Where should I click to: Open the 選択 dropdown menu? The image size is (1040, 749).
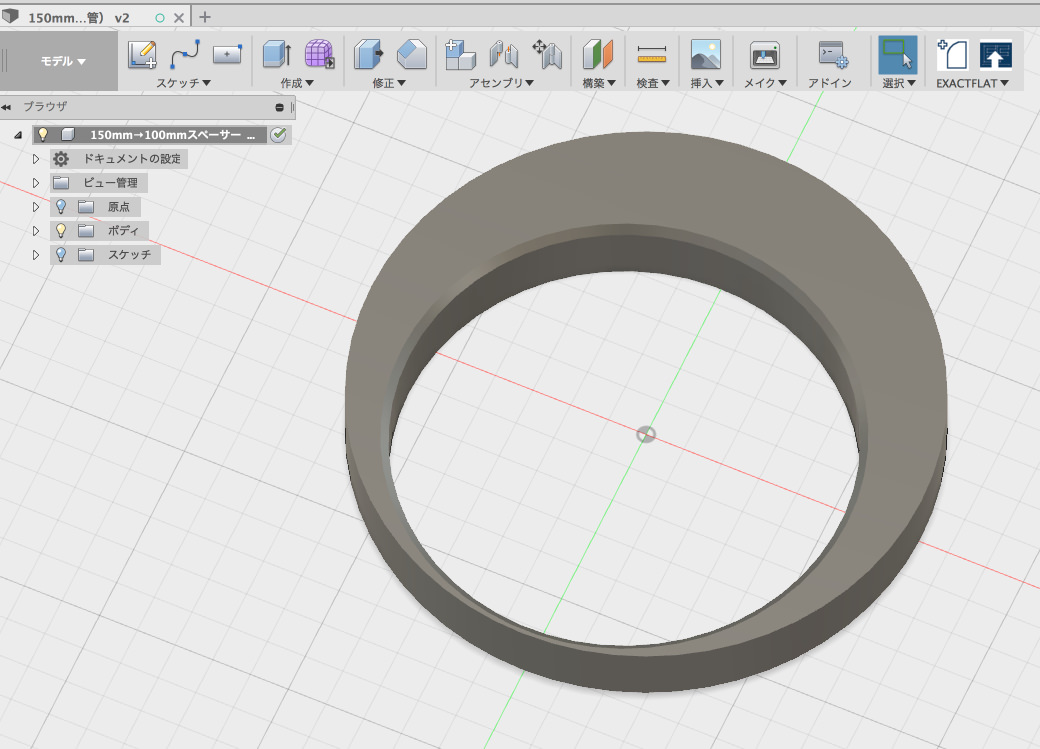click(x=899, y=83)
